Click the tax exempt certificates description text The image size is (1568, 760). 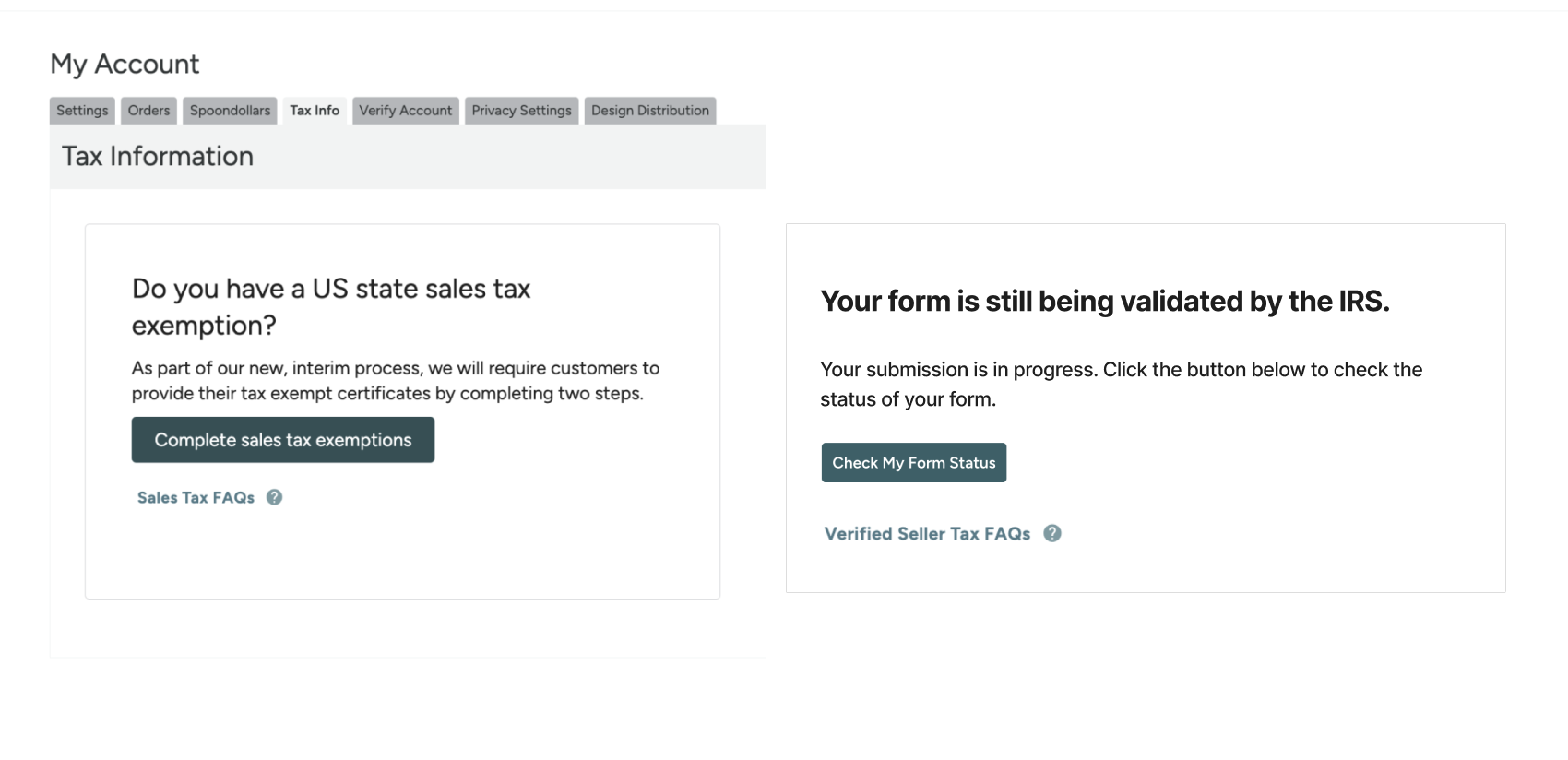[x=395, y=380]
